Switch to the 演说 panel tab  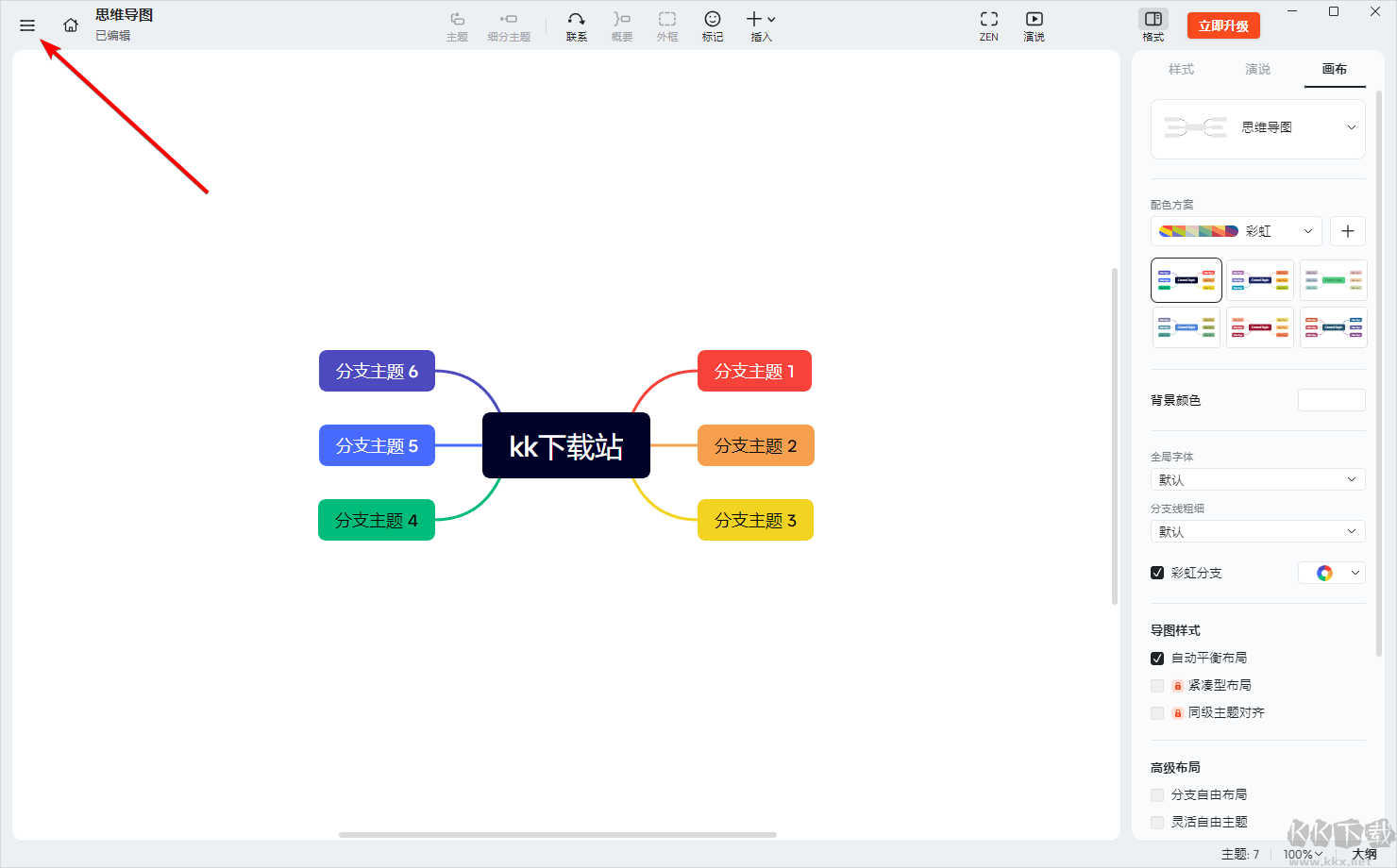tap(1257, 69)
